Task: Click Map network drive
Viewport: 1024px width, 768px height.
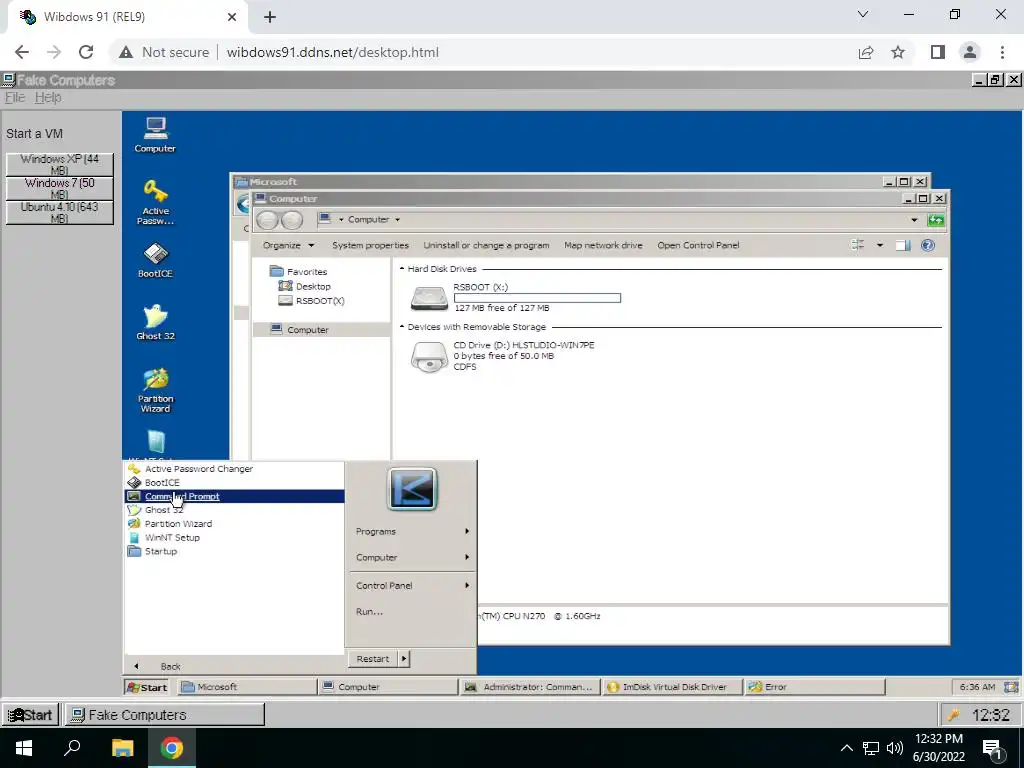Action: pos(603,246)
